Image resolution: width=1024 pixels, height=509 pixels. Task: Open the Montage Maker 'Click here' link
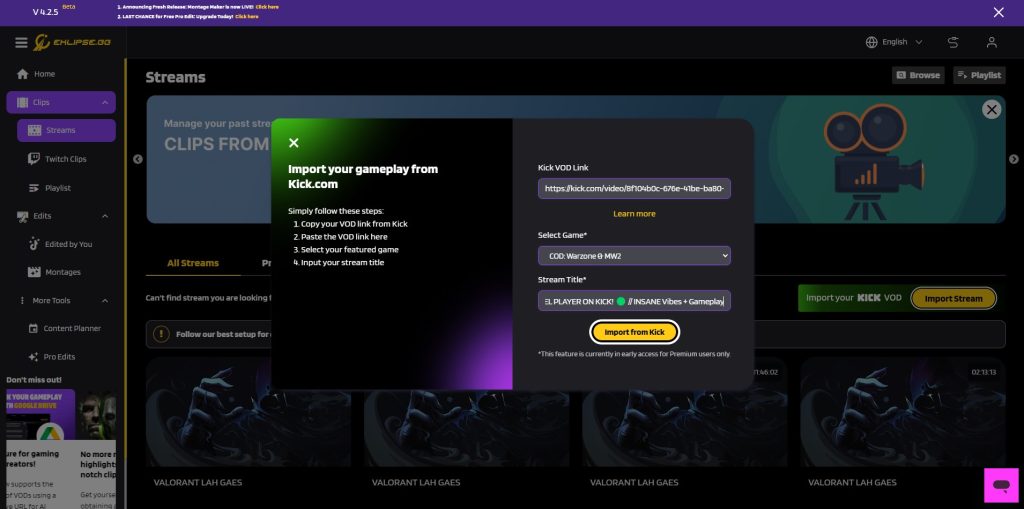coord(267,7)
